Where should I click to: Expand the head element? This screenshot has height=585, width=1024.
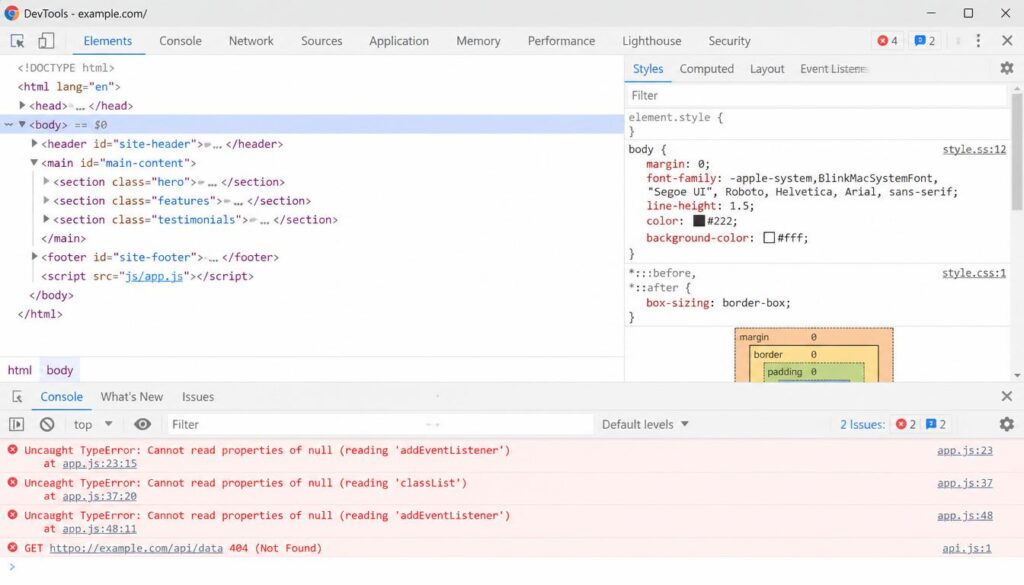(22, 105)
